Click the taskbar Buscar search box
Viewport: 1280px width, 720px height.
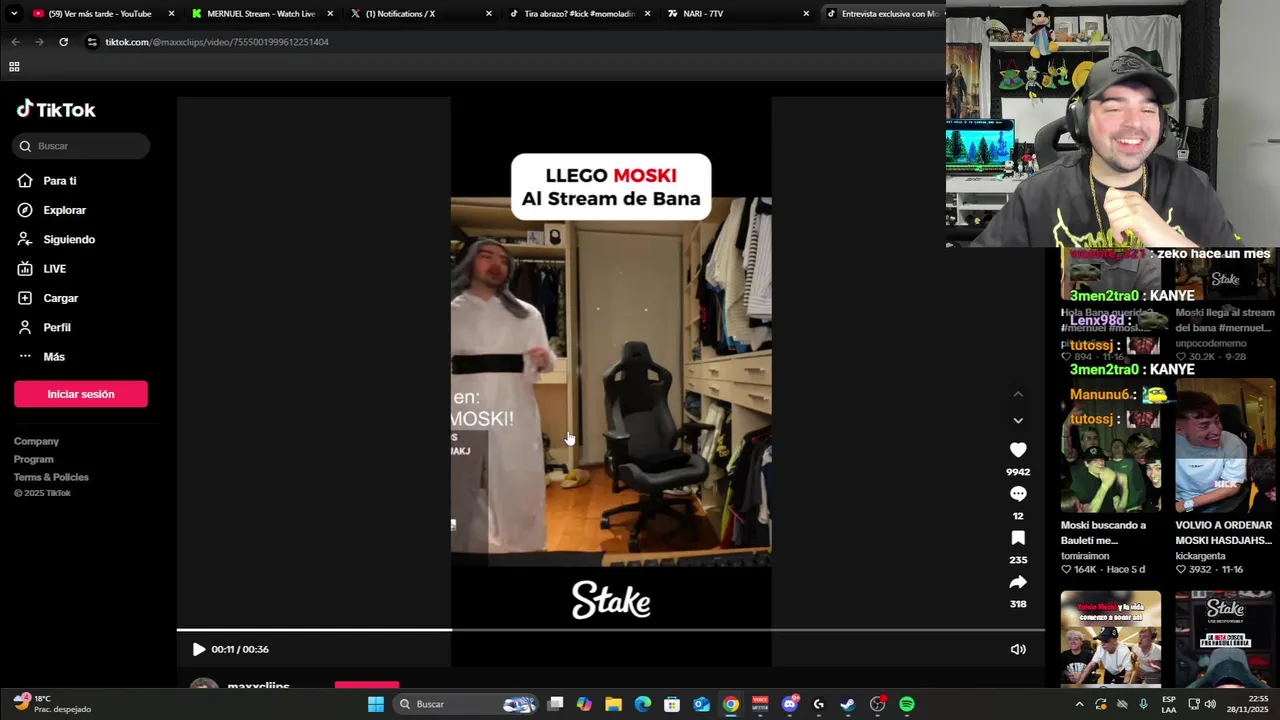465,704
